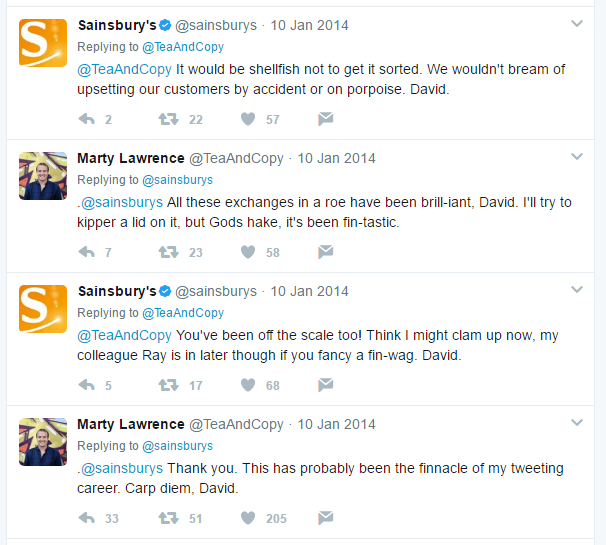Click Sainsbury's logo on 'off the scale' tweet
Viewport: 606px width, 545px height.
coord(43,309)
